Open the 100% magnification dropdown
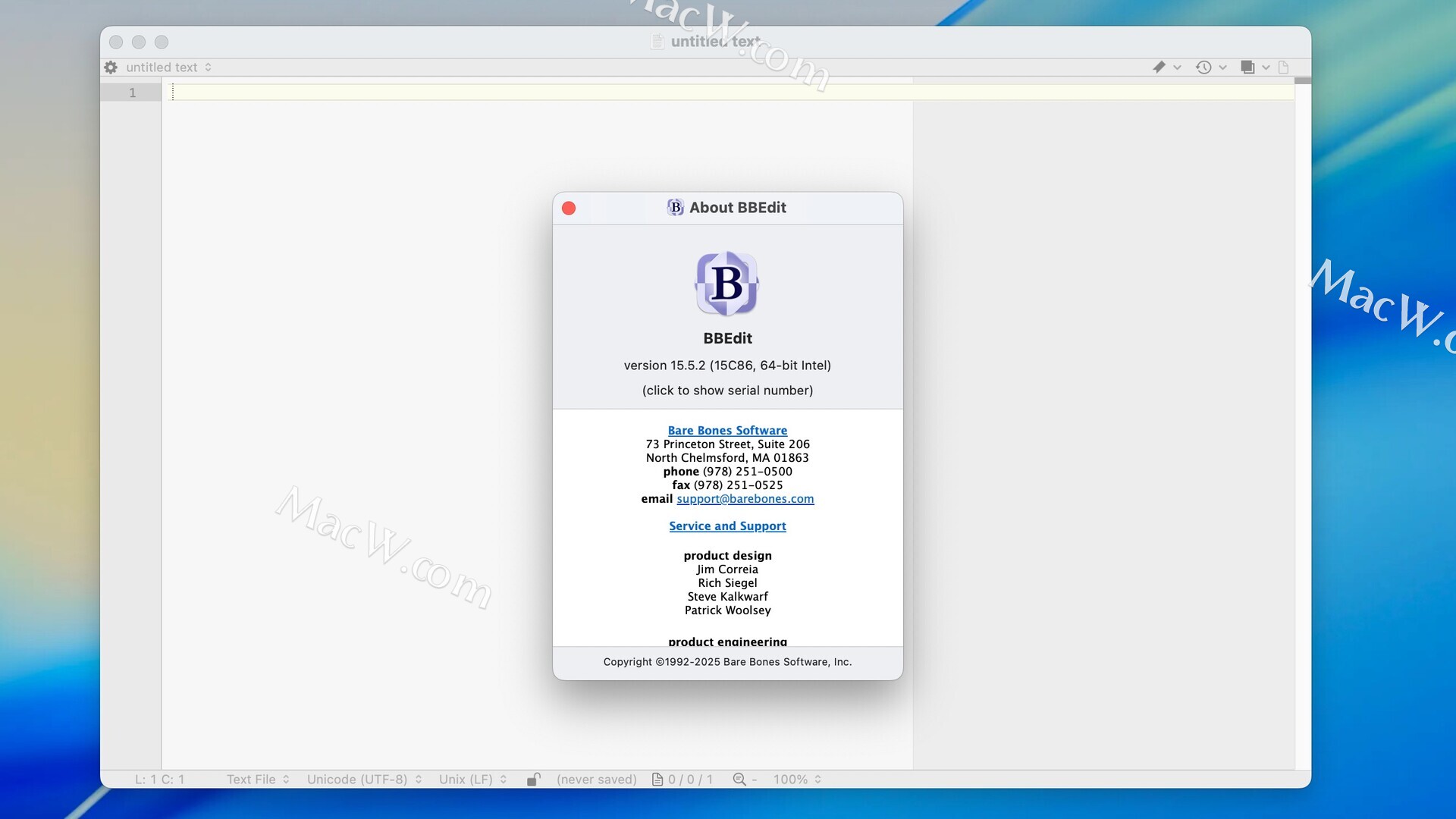Image resolution: width=1456 pixels, height=819 pixels. pos(797,779)
